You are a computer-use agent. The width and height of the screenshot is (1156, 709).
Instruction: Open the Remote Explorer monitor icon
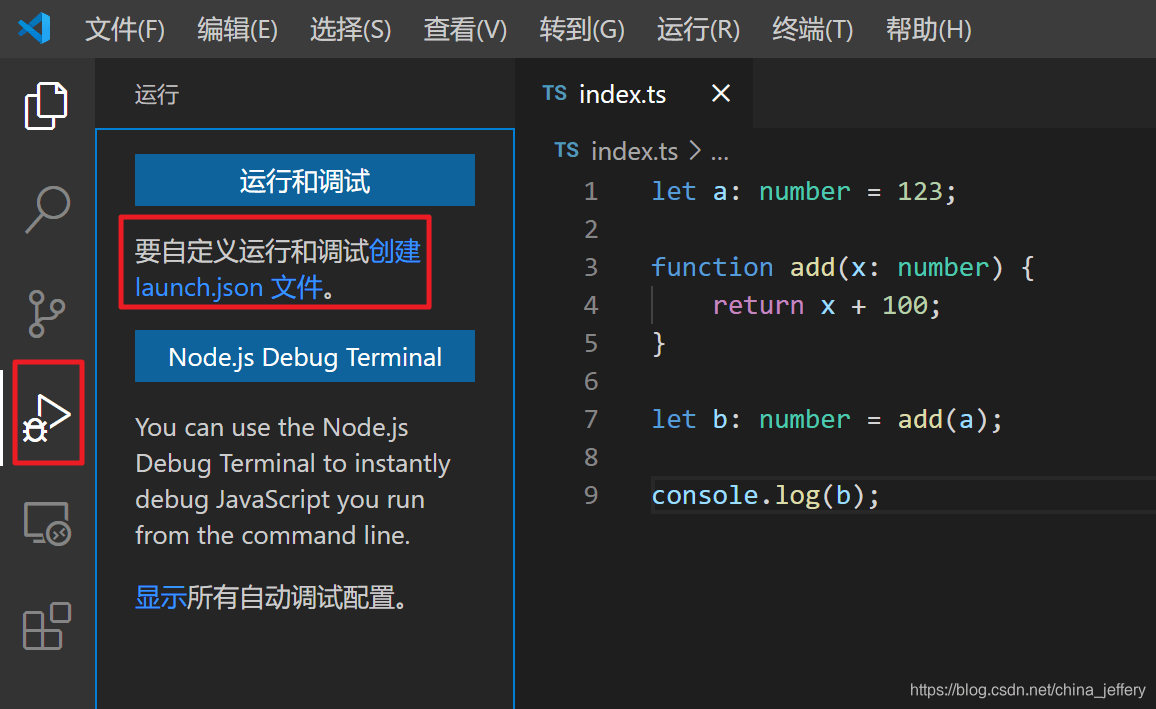pos(46,524)
